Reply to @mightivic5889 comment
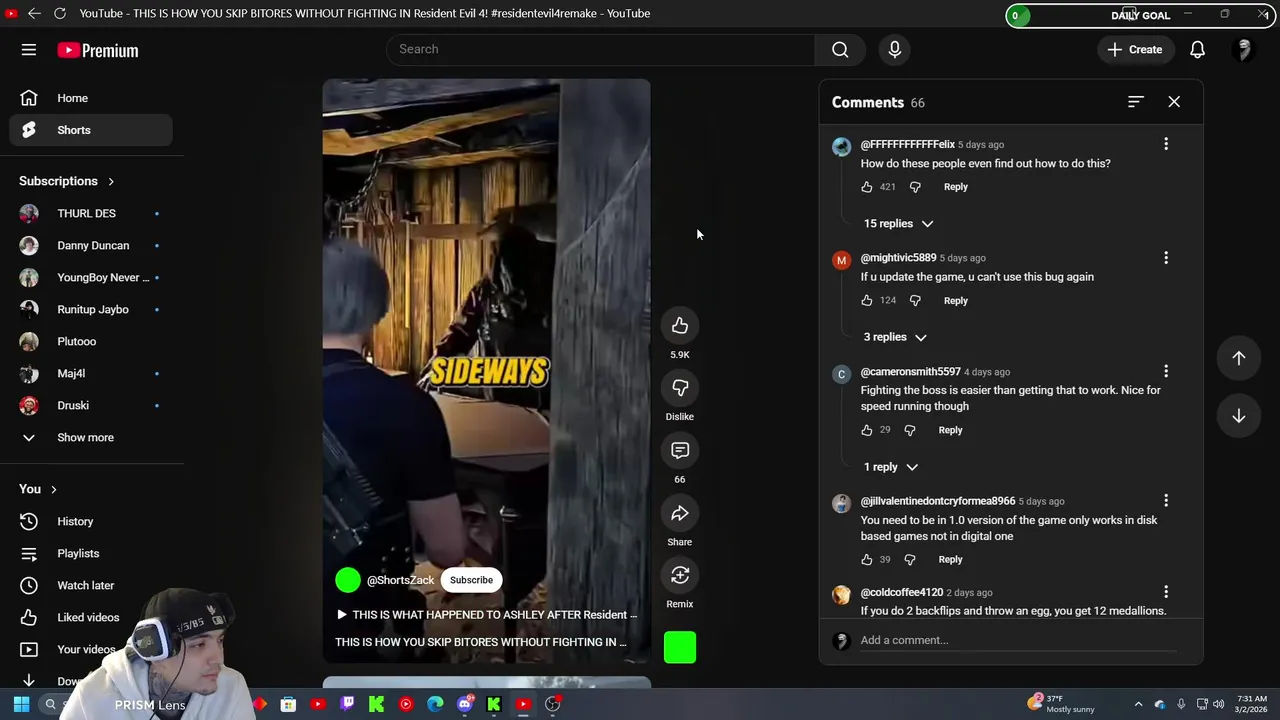The width and height of the screenshot is (1280, 720). click(955, 300)
